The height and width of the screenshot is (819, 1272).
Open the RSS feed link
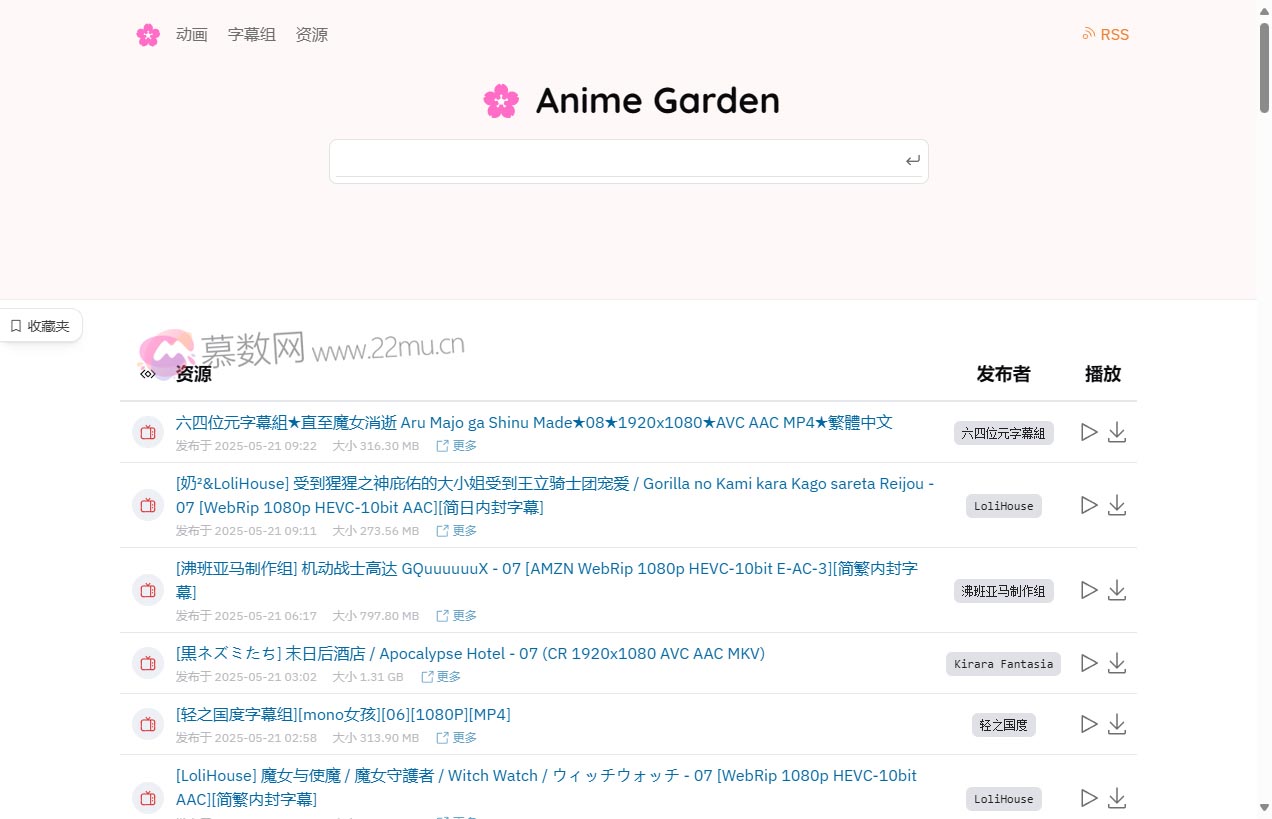click(1105, 34)
